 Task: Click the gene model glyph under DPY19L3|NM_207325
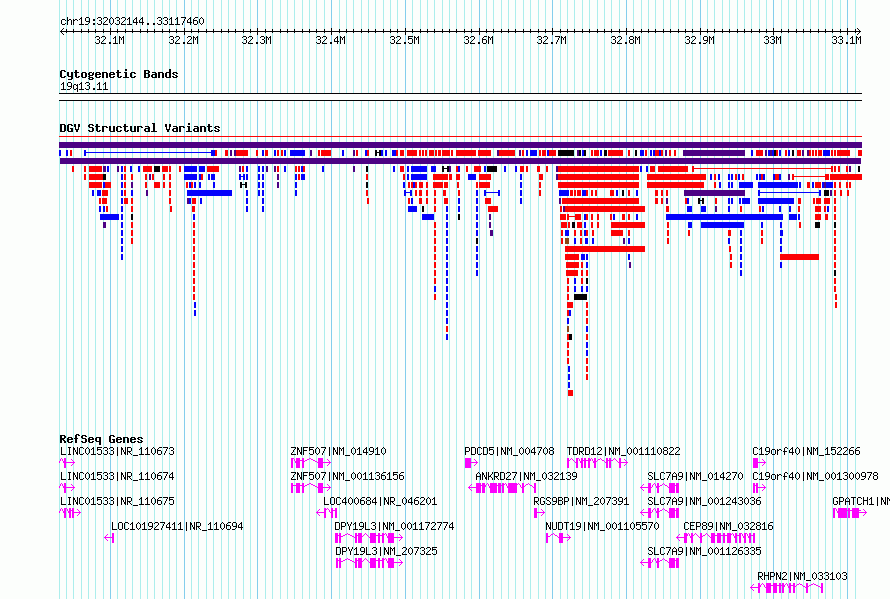(x=369, y=563)
